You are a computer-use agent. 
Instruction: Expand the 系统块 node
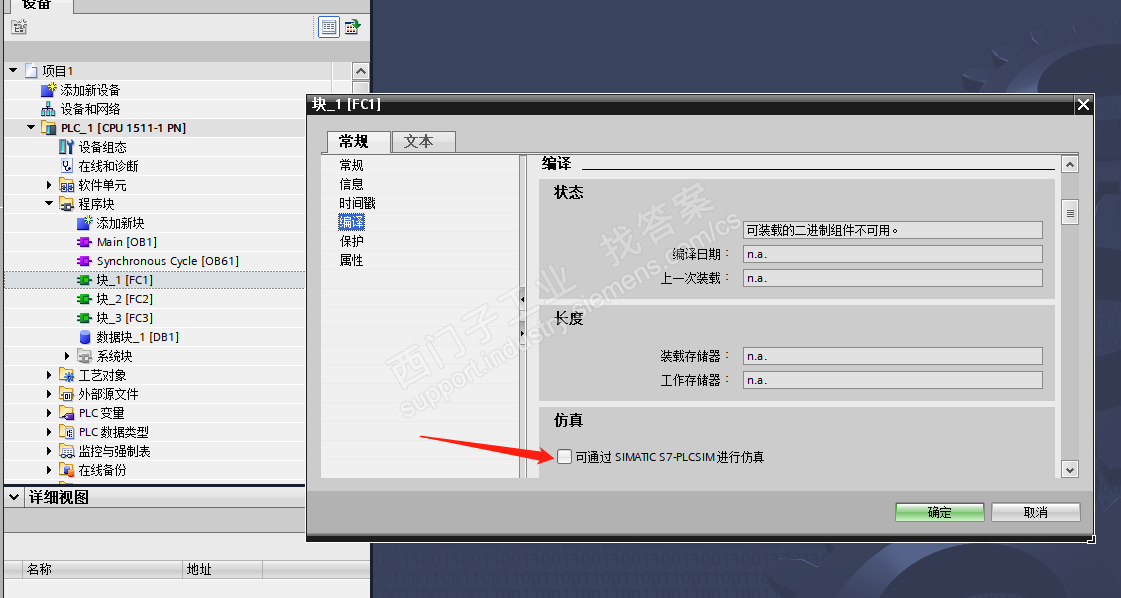pos(66,356)
